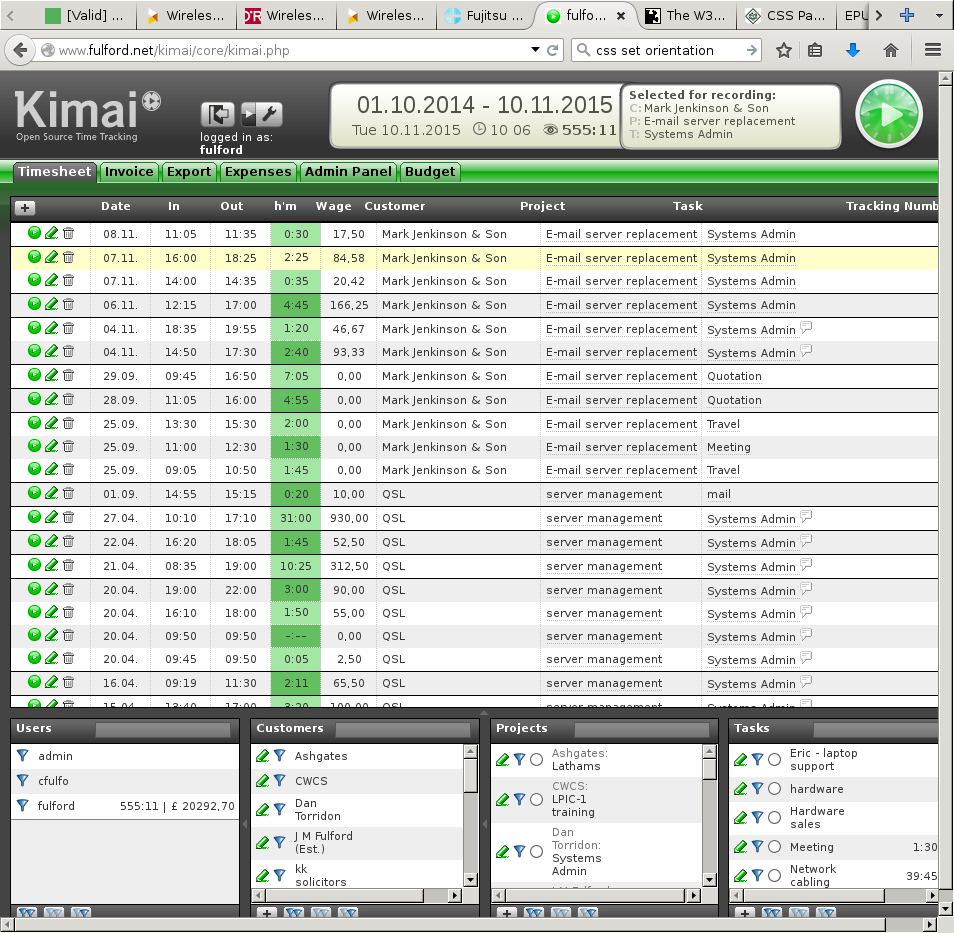Focus the Customers filter input field
Viewport: 954px width, 933px height.
(403, 729)
